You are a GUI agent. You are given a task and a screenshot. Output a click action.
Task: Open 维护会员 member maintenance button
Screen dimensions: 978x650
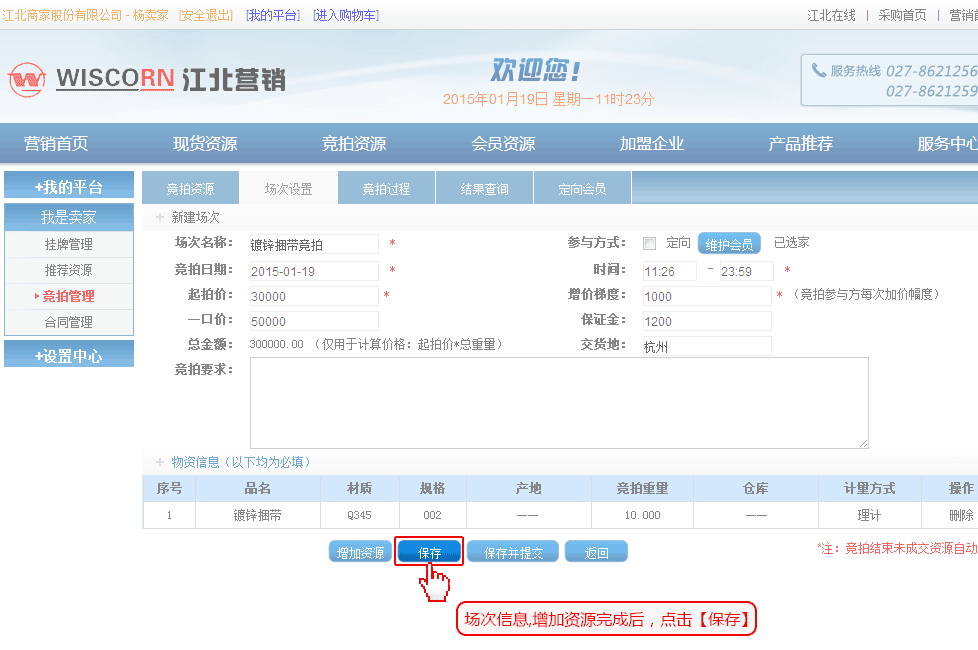point(729,244)
